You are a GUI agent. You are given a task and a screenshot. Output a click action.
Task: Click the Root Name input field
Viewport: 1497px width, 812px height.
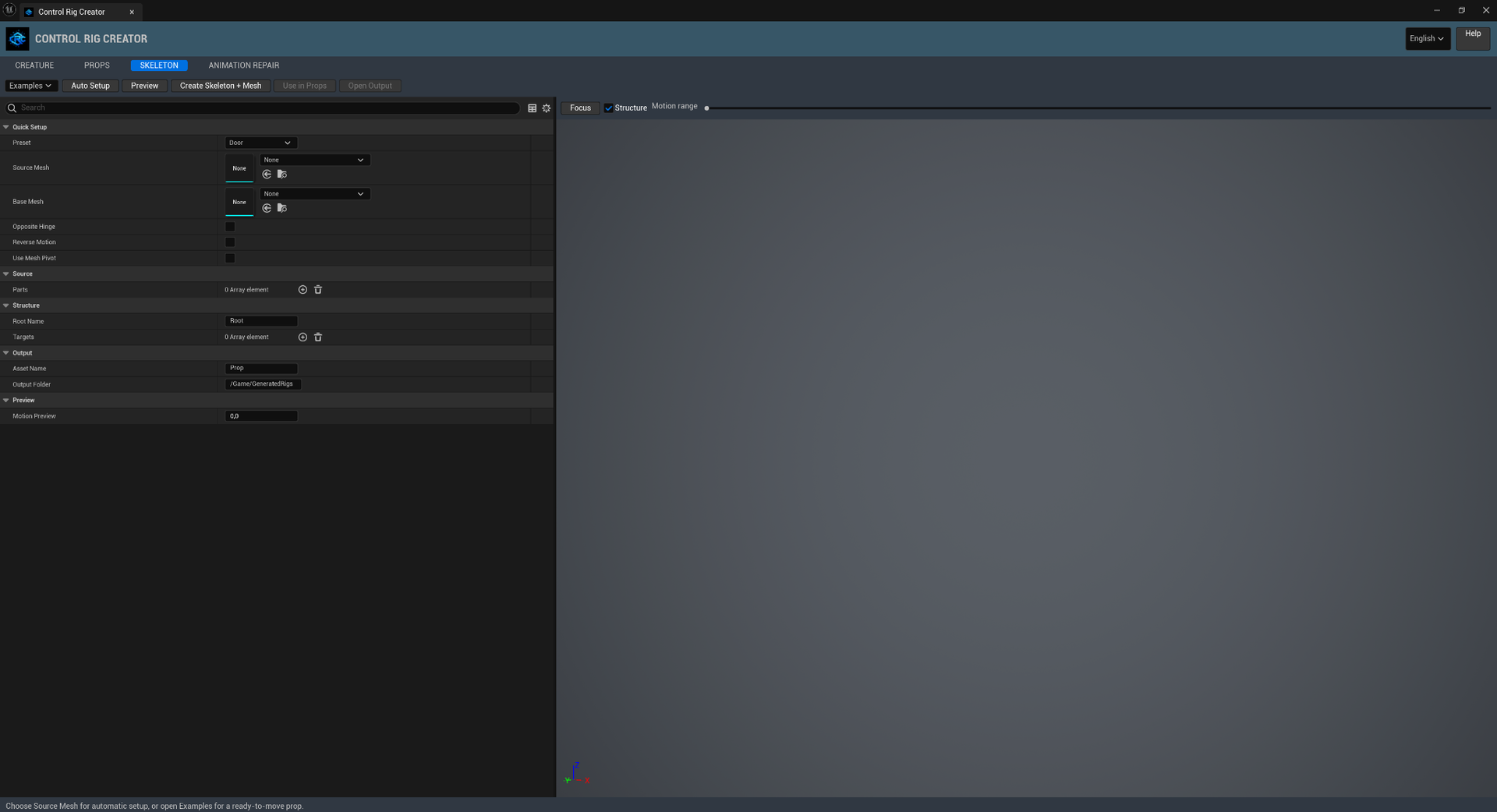[x=261, y=321]
